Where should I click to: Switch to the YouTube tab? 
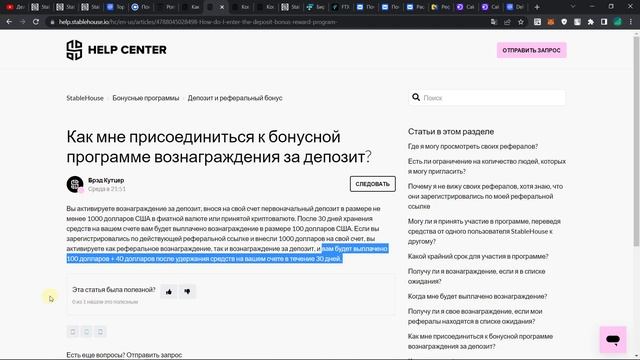click(16, 7)
